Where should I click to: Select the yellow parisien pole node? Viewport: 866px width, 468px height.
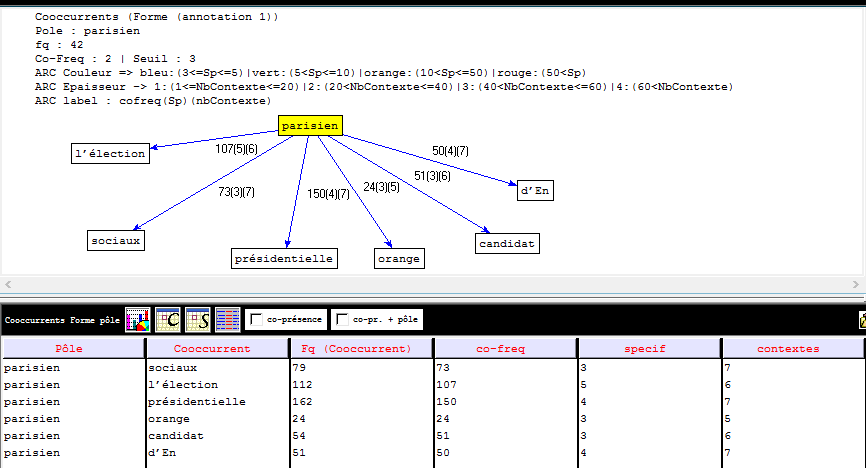[x=310, y=125]
